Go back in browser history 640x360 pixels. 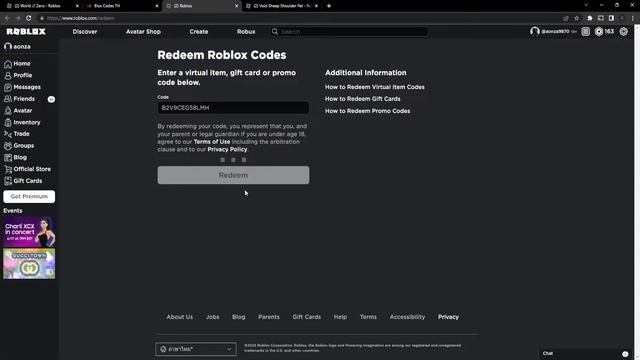click(x=7, y=18)
